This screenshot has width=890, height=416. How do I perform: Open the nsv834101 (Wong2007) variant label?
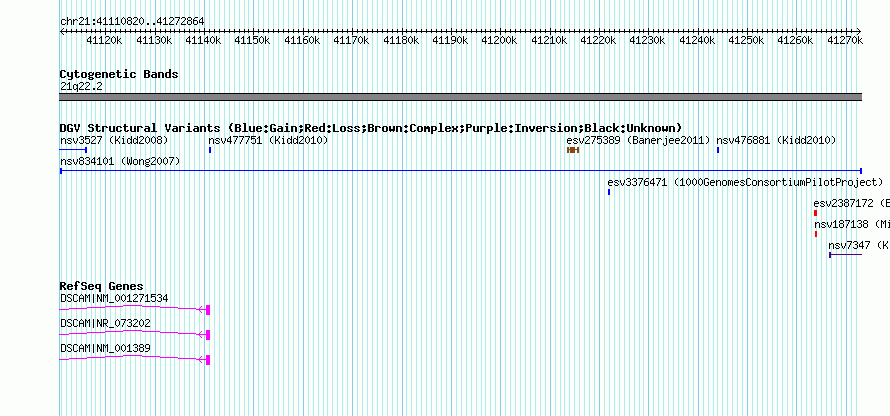(120, 162)
